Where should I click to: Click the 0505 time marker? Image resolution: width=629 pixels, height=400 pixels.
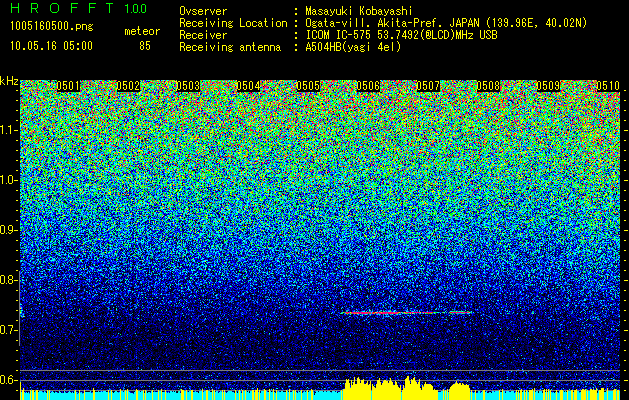tap(308, 86)
